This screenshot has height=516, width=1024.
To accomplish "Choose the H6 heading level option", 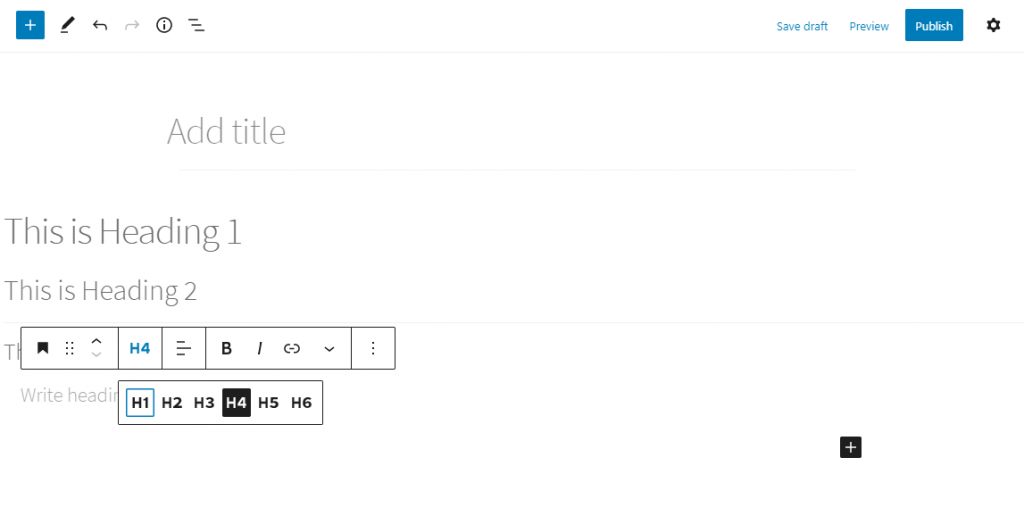I will 301,403.
